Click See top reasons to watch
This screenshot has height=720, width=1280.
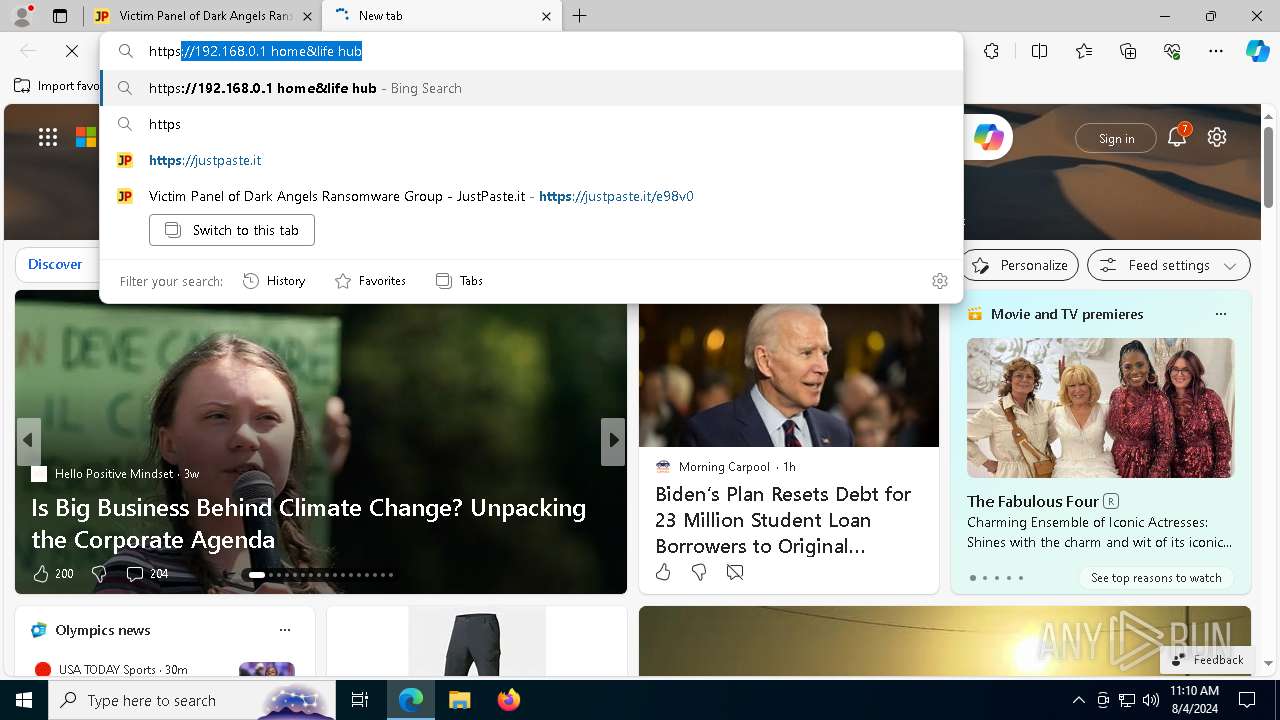[1156, 578]
